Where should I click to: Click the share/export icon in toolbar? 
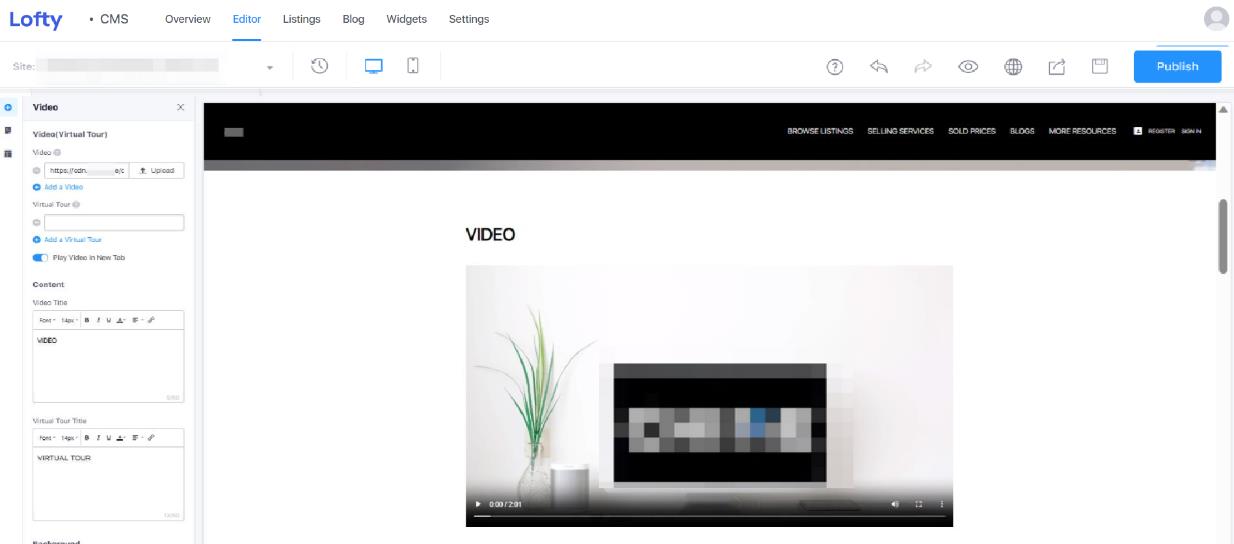pos(1056,67)
